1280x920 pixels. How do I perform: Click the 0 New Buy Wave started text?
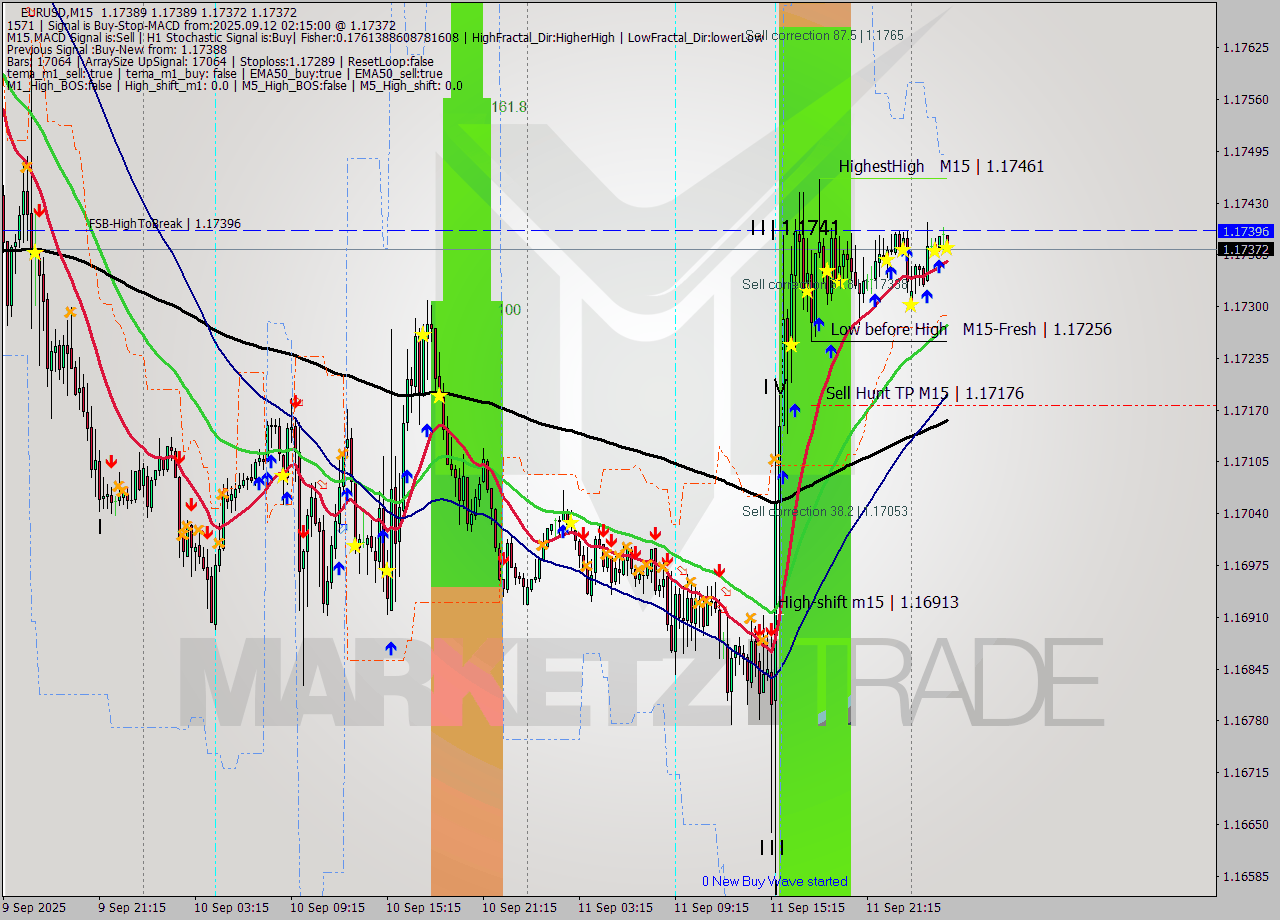775,882
